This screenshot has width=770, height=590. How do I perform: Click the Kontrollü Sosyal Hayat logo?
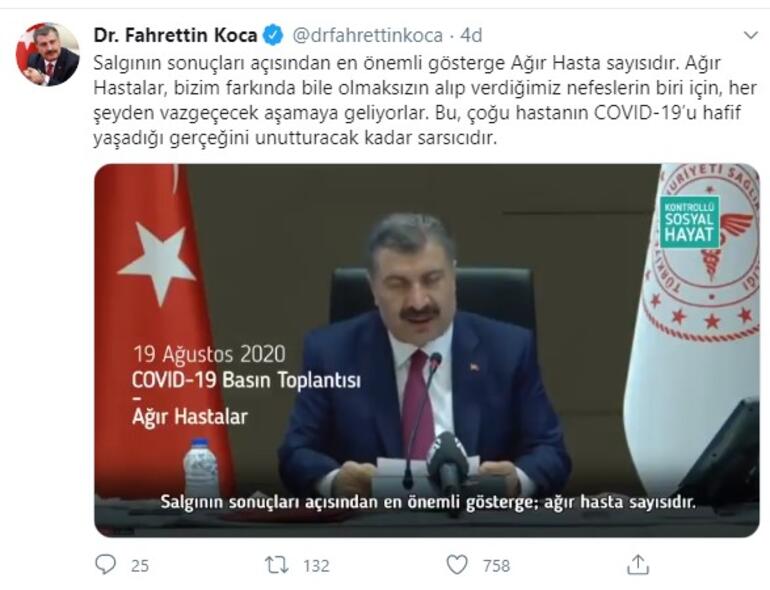click(x=689, y=222)
